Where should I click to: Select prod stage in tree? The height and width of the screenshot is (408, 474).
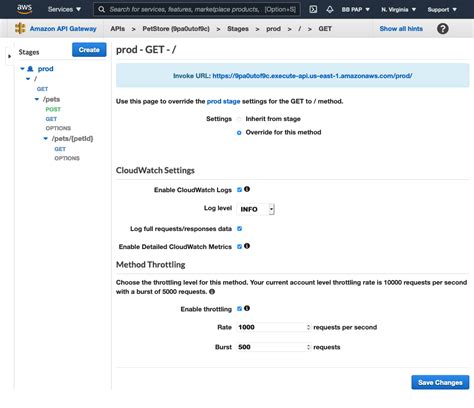tap(46, 69)
